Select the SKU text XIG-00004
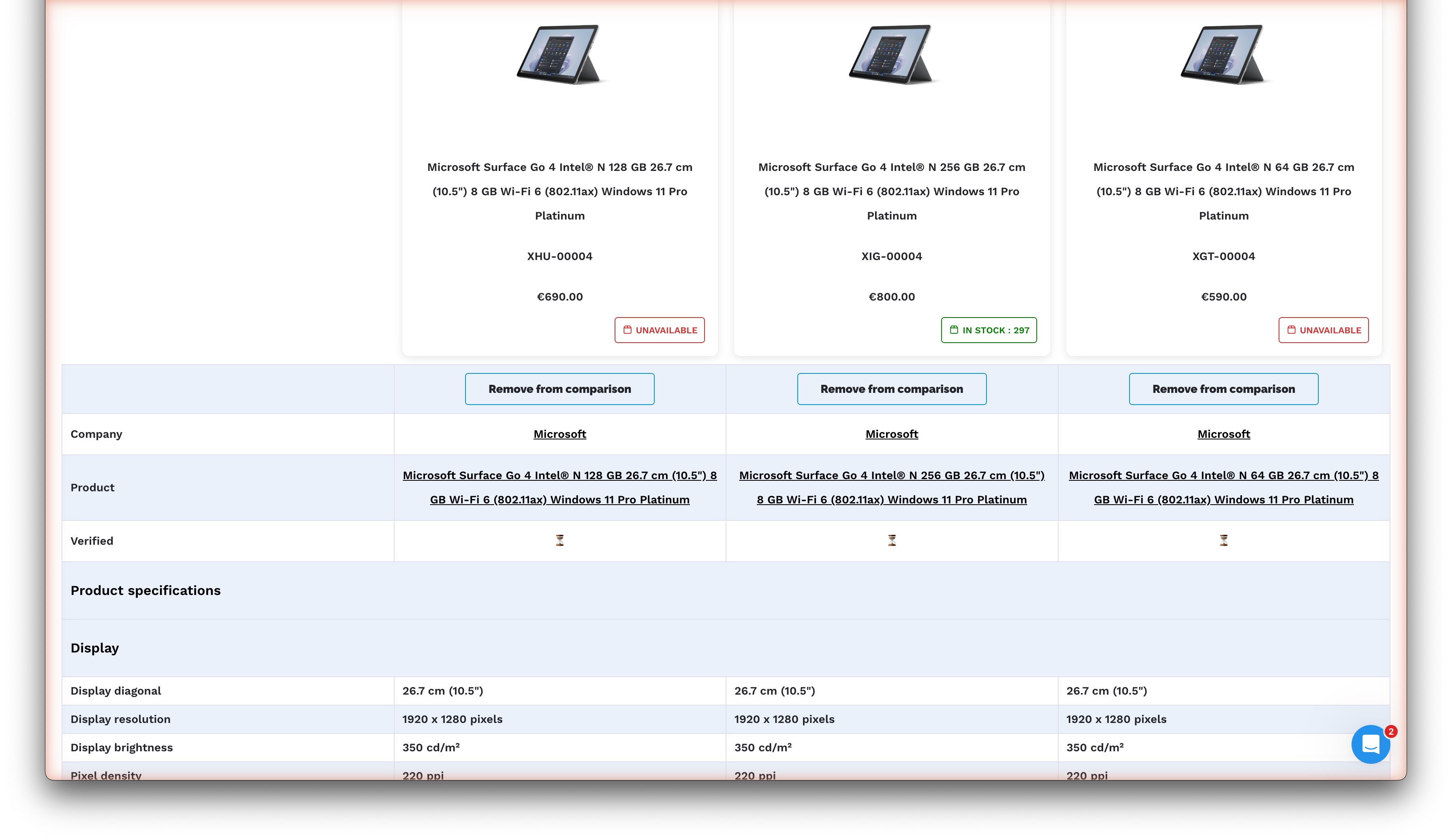Image resolution: width=1452 pixels, height=840 pixels. [x=891, y=256]
